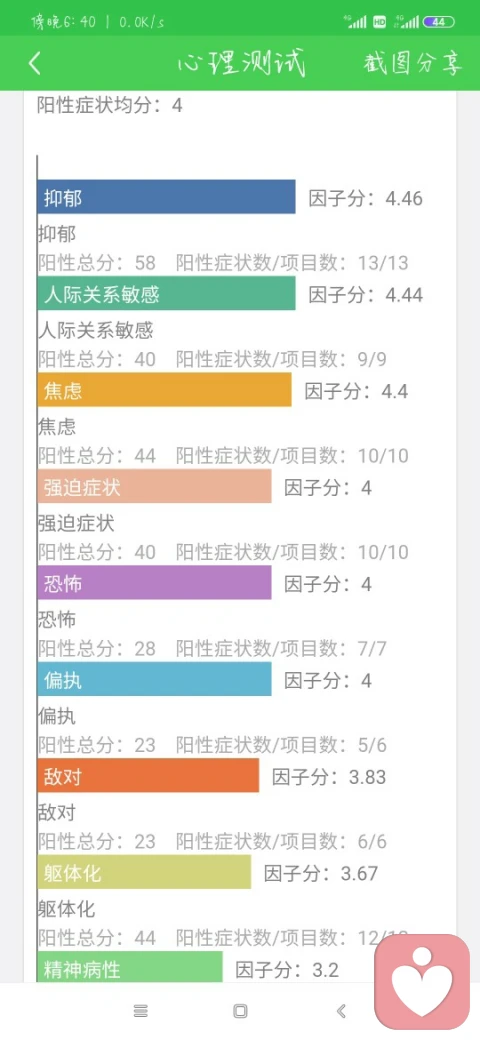Select the orange-red 敌对 bar
The width and height of the screenshot is (480, 1040).
coord(149,775)
